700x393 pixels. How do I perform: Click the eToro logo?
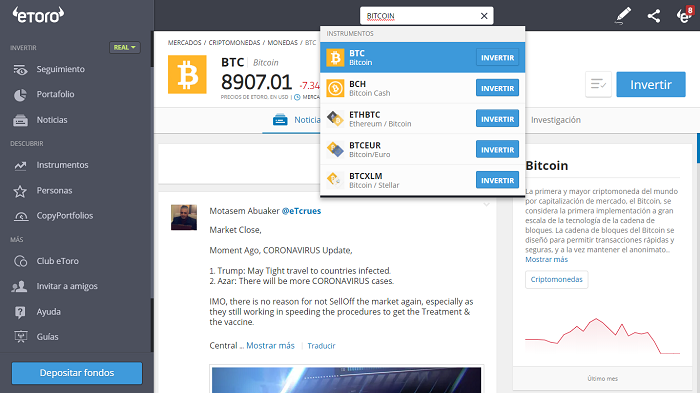pyautogui.click(x=38, y=15)
